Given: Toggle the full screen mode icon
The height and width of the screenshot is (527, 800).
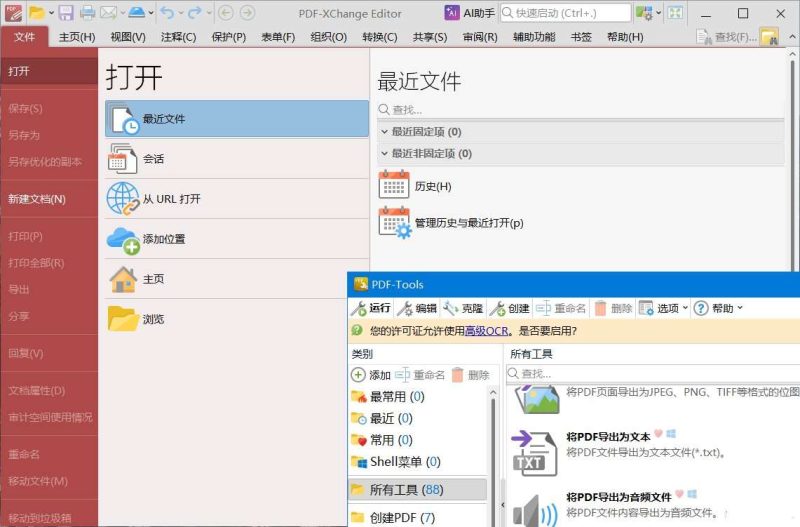Looking at the screenshot, I should [x=675, y=13].
